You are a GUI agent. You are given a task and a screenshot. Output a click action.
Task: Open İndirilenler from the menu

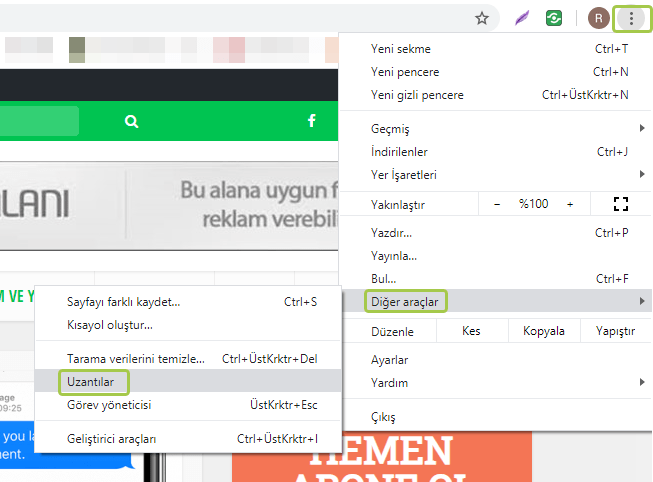496,152
